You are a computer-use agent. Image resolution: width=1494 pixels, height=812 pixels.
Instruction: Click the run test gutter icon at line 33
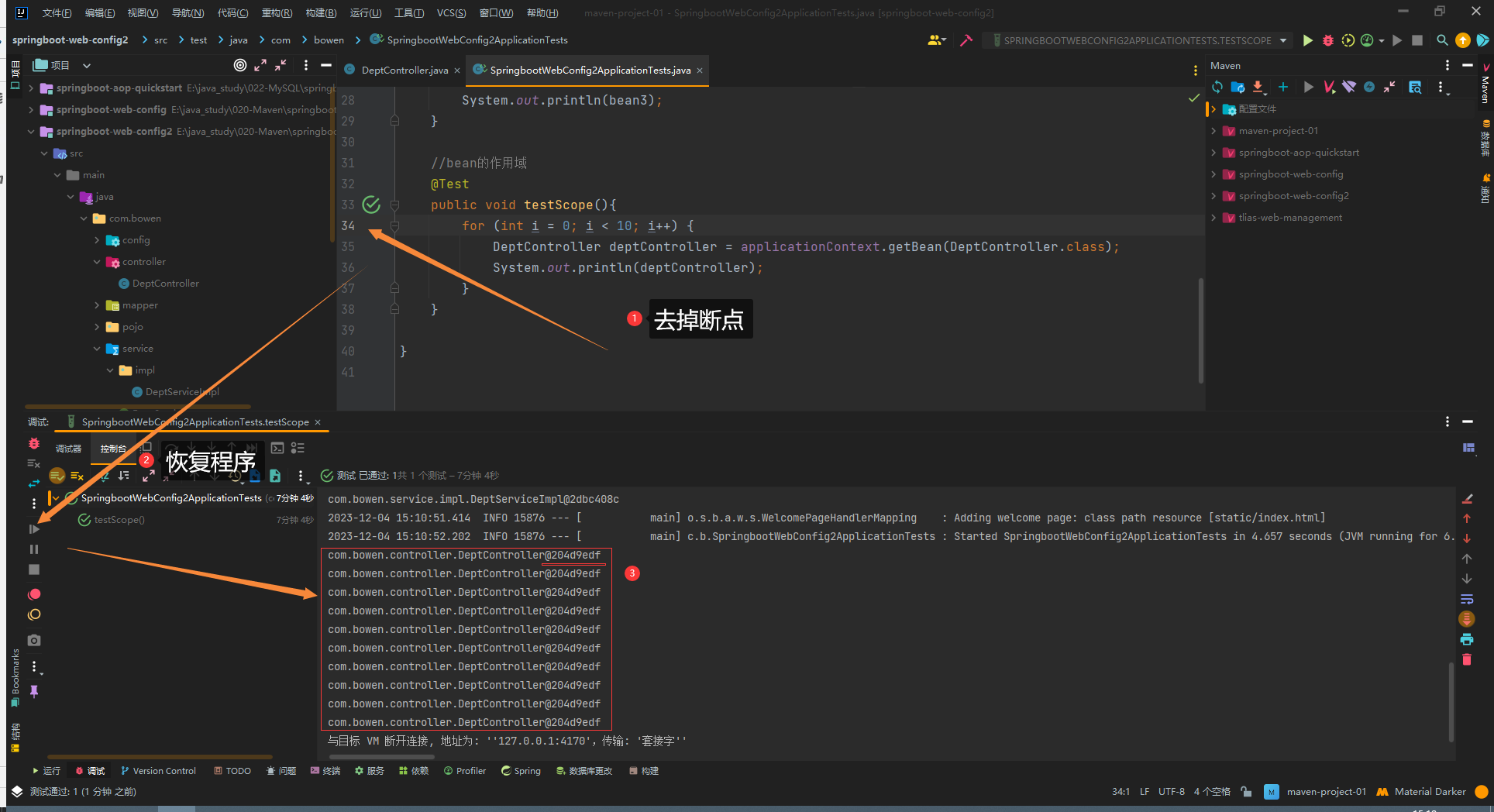click(x=371, y=205)
